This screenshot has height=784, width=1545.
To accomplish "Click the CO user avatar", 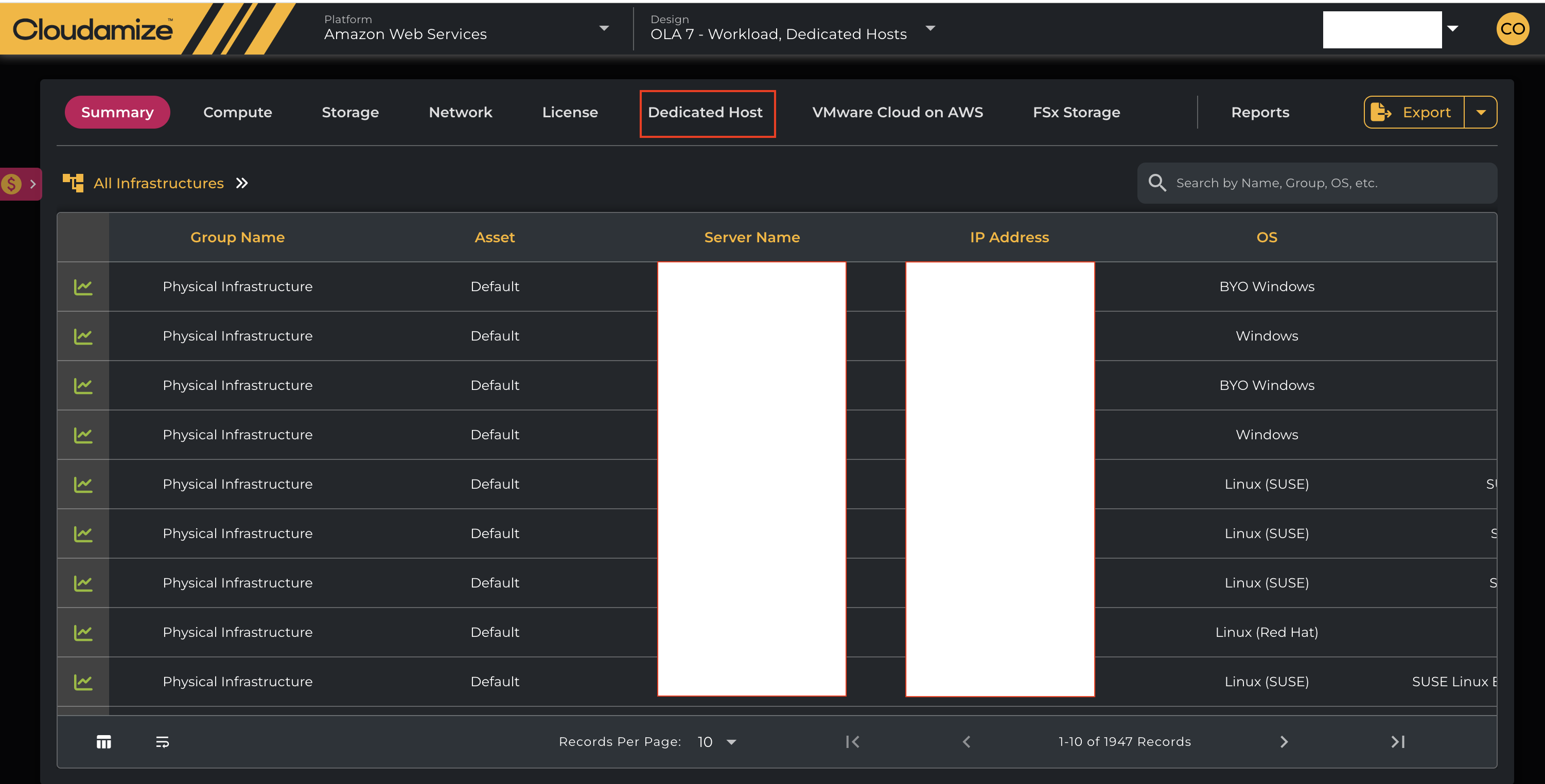I will click(x=1513, y=29).
